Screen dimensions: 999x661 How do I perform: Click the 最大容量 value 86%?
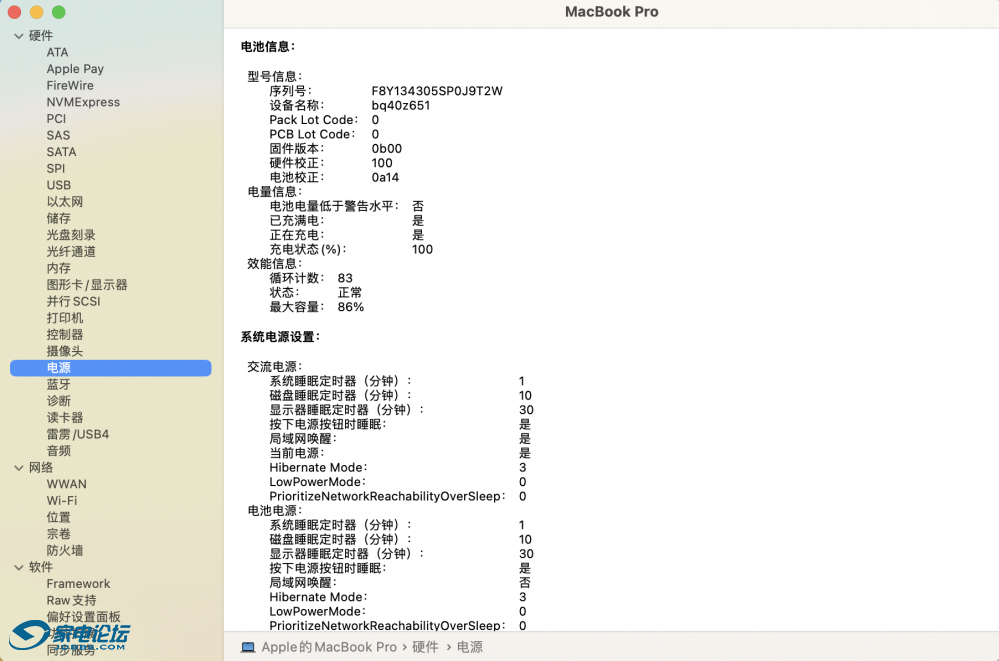click(x=350, y=307)
